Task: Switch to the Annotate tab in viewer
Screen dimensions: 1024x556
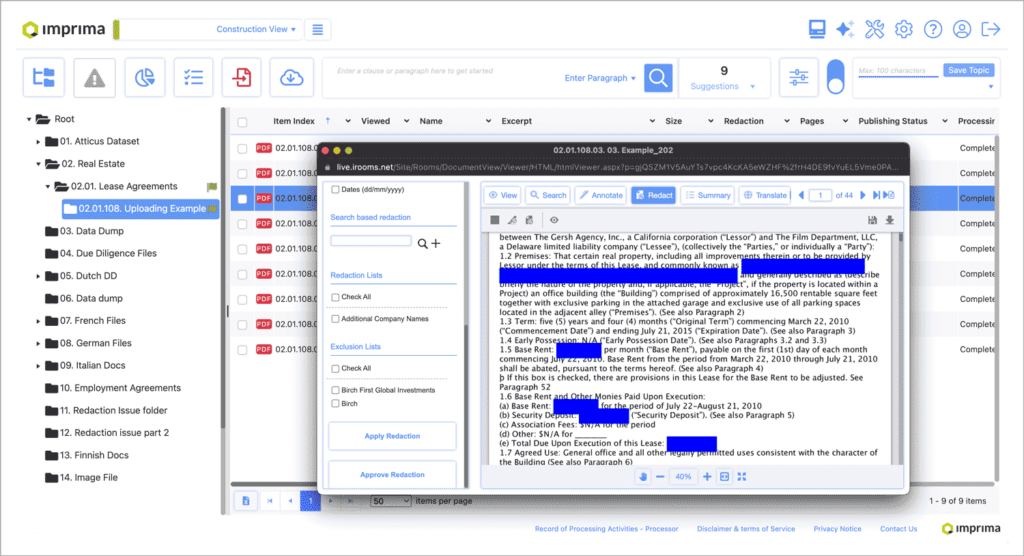Action: tap(600, 195)
